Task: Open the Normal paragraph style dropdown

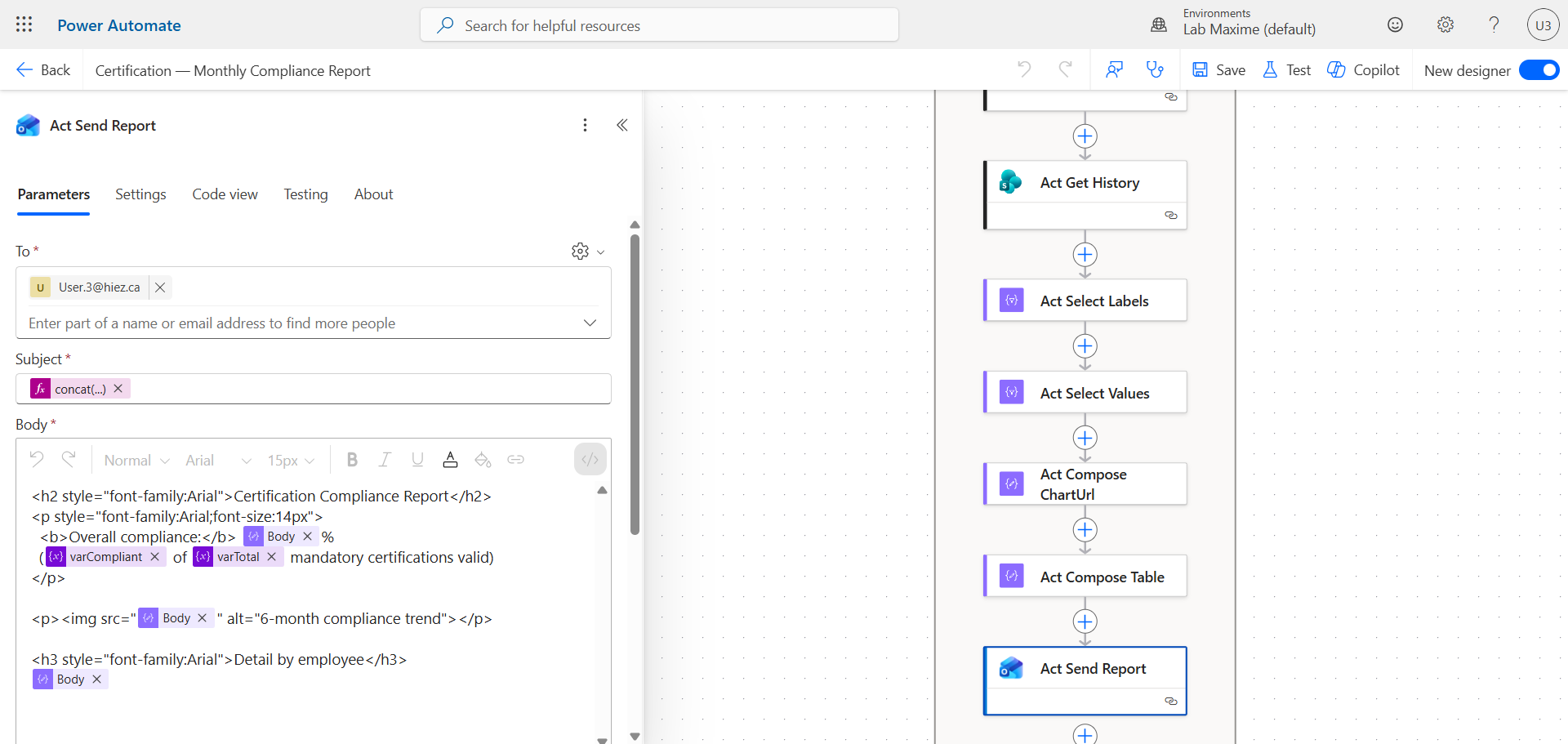Action: tap(136, 461)
